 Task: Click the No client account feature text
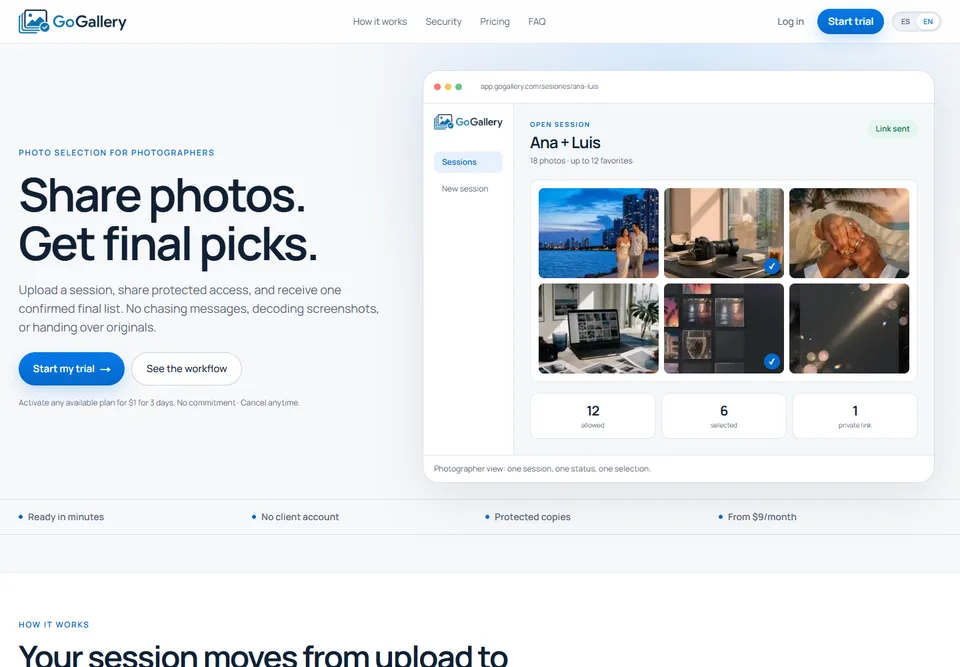pos(300,517)
